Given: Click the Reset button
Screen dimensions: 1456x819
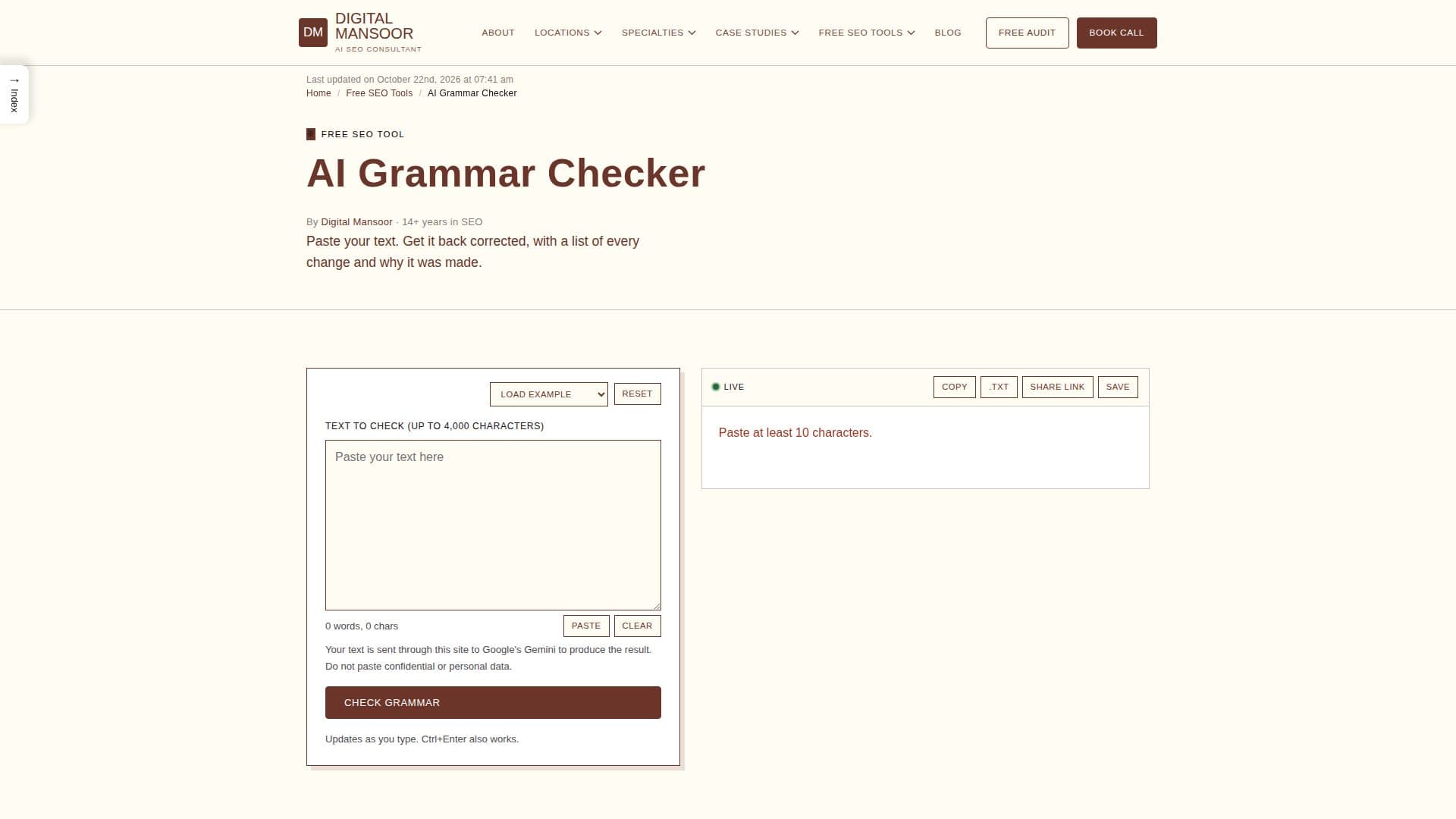Looking at the screenshot, I should pos(637,394).
